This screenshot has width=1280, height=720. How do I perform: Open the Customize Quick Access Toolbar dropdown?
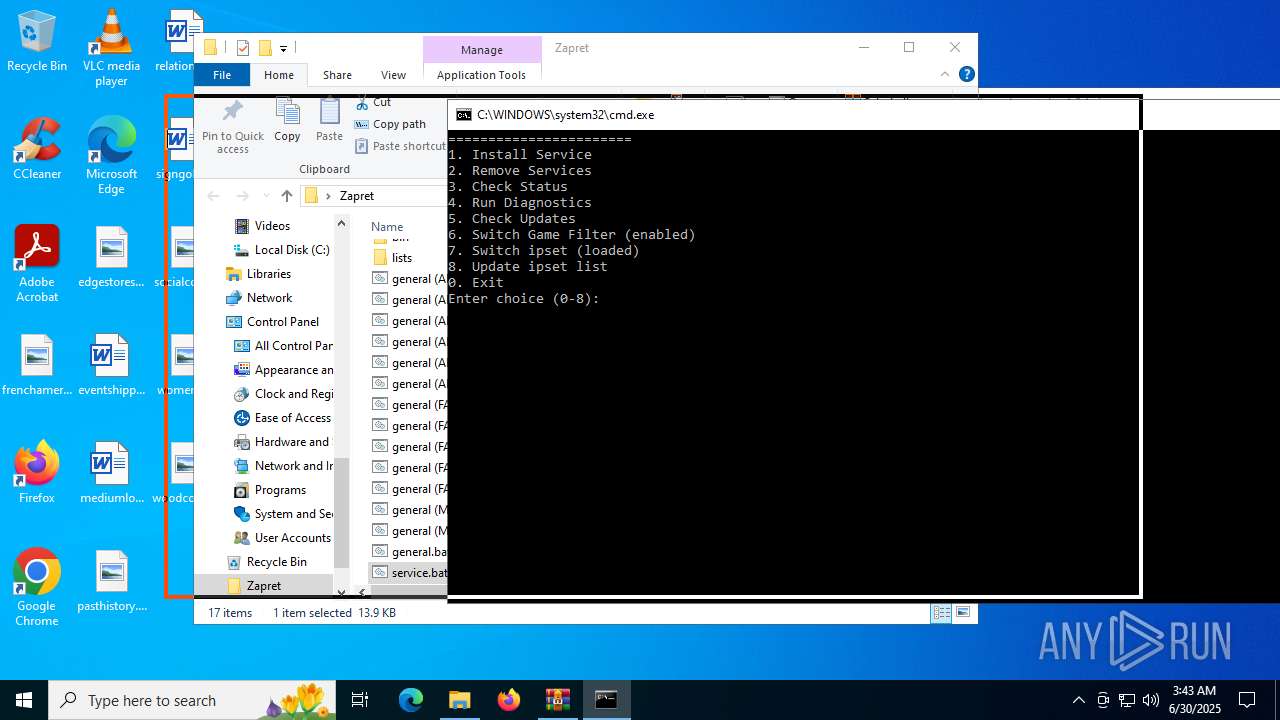pos(284,48)
